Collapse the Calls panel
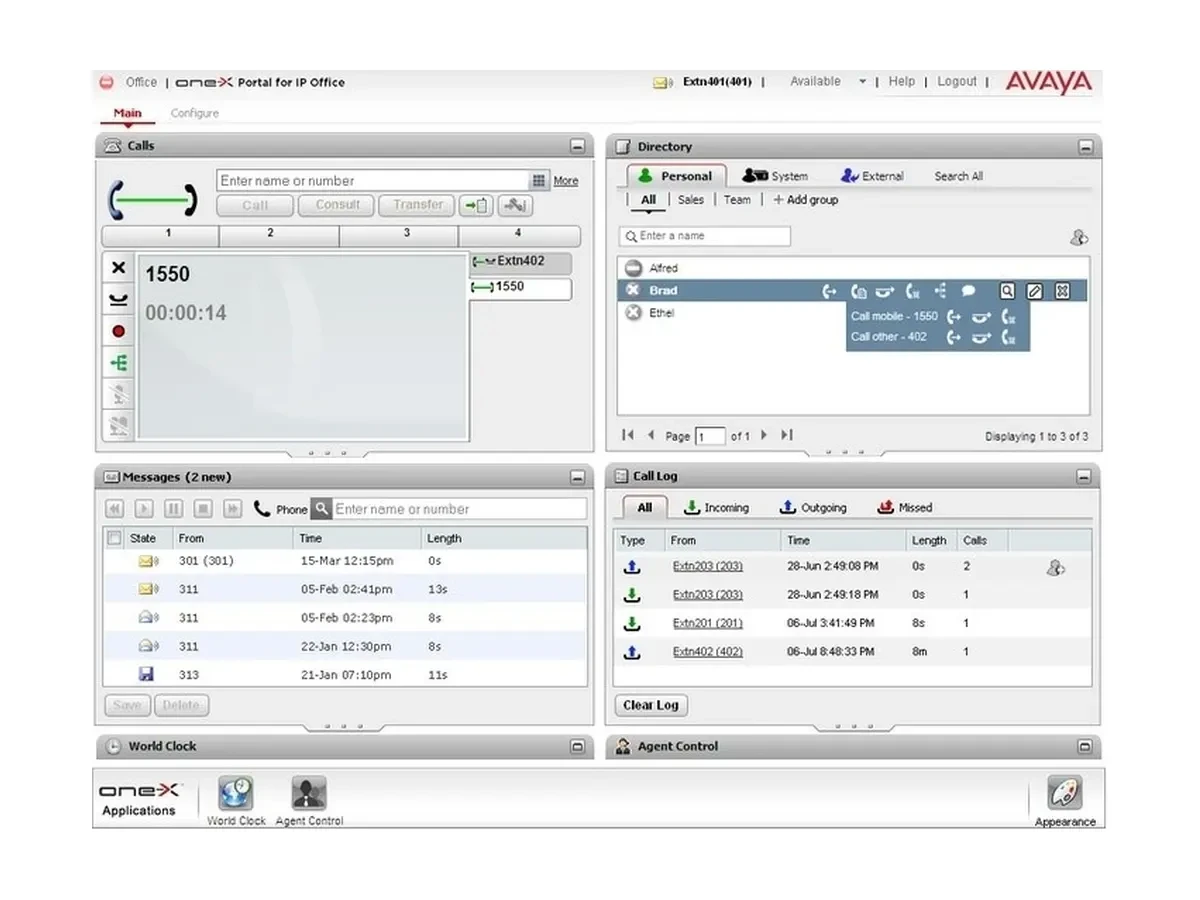The width and height of the screenshot is (1200, 900). tap(577, 146)
